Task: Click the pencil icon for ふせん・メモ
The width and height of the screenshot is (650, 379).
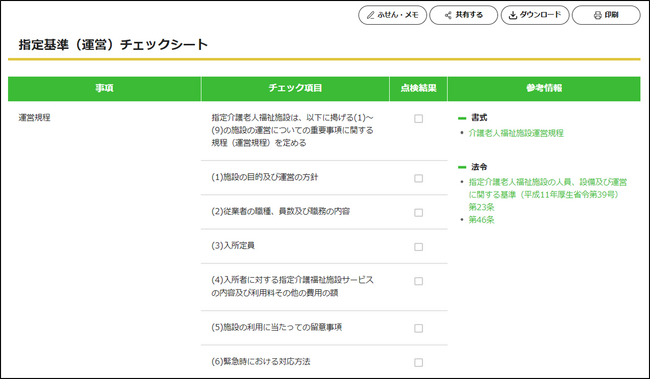Action: click(371, 15)
